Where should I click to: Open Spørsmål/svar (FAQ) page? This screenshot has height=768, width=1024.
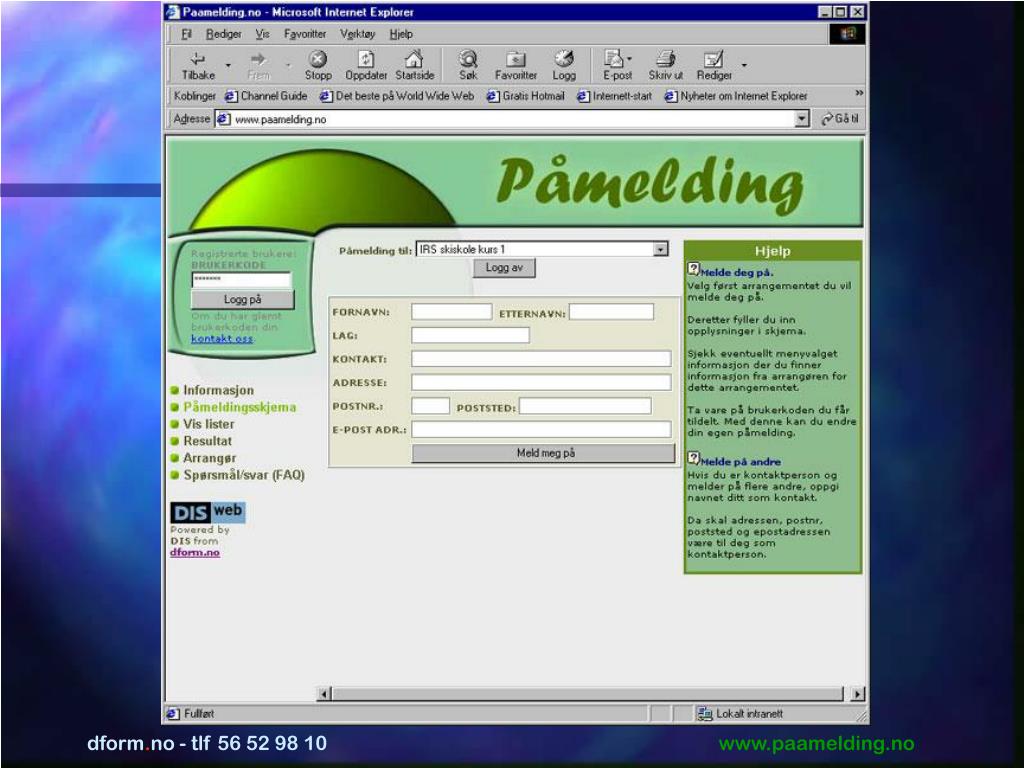tap(244, 475)
